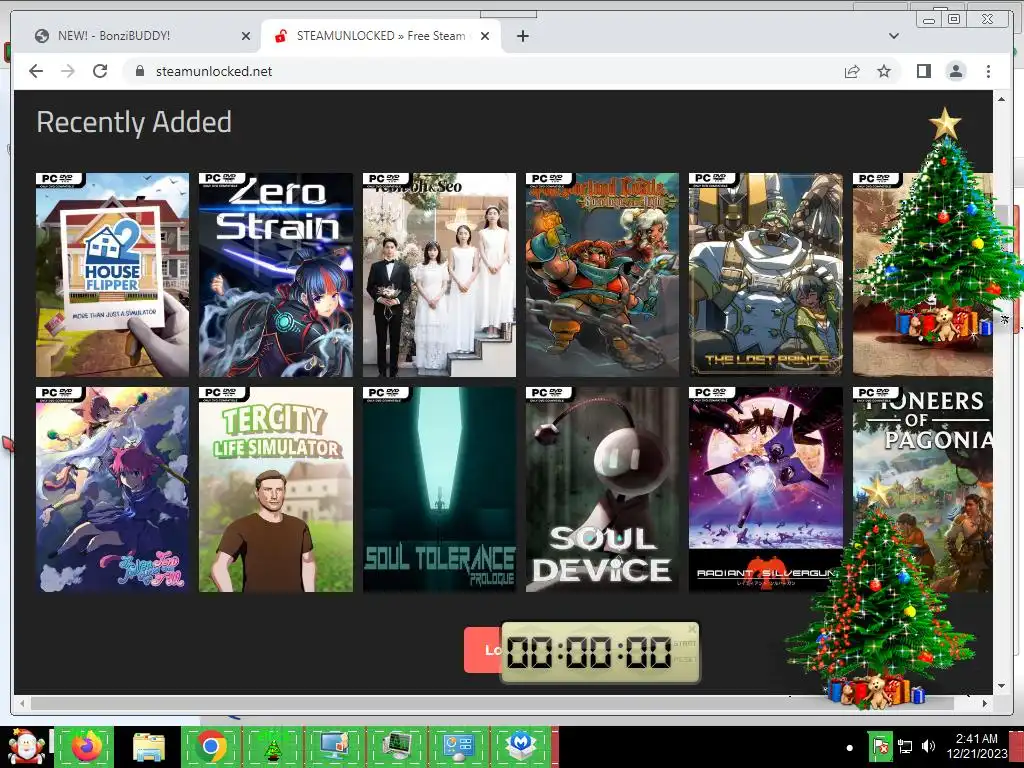The width and height of the screenshot is (1024, 768).
Task: Share this page via share icon
Action: pyautogui.click(x=852, y=71)
